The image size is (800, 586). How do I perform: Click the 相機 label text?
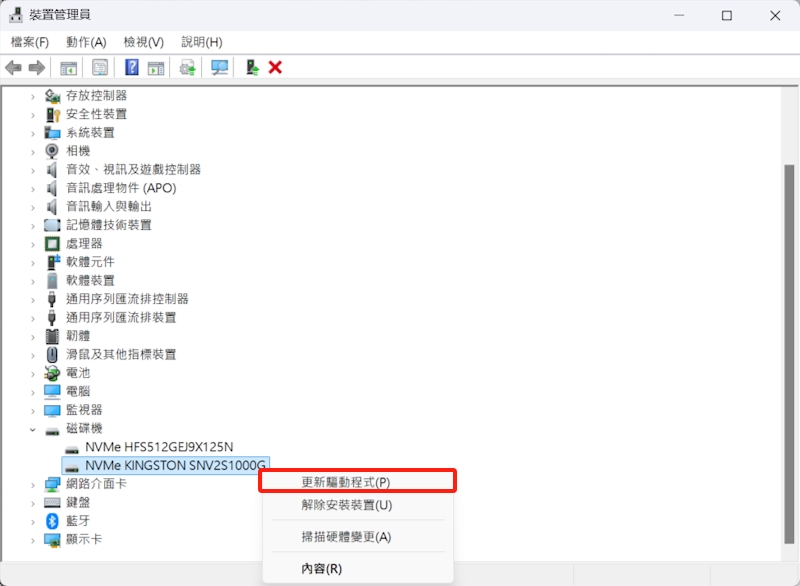(x=78, y=151)
